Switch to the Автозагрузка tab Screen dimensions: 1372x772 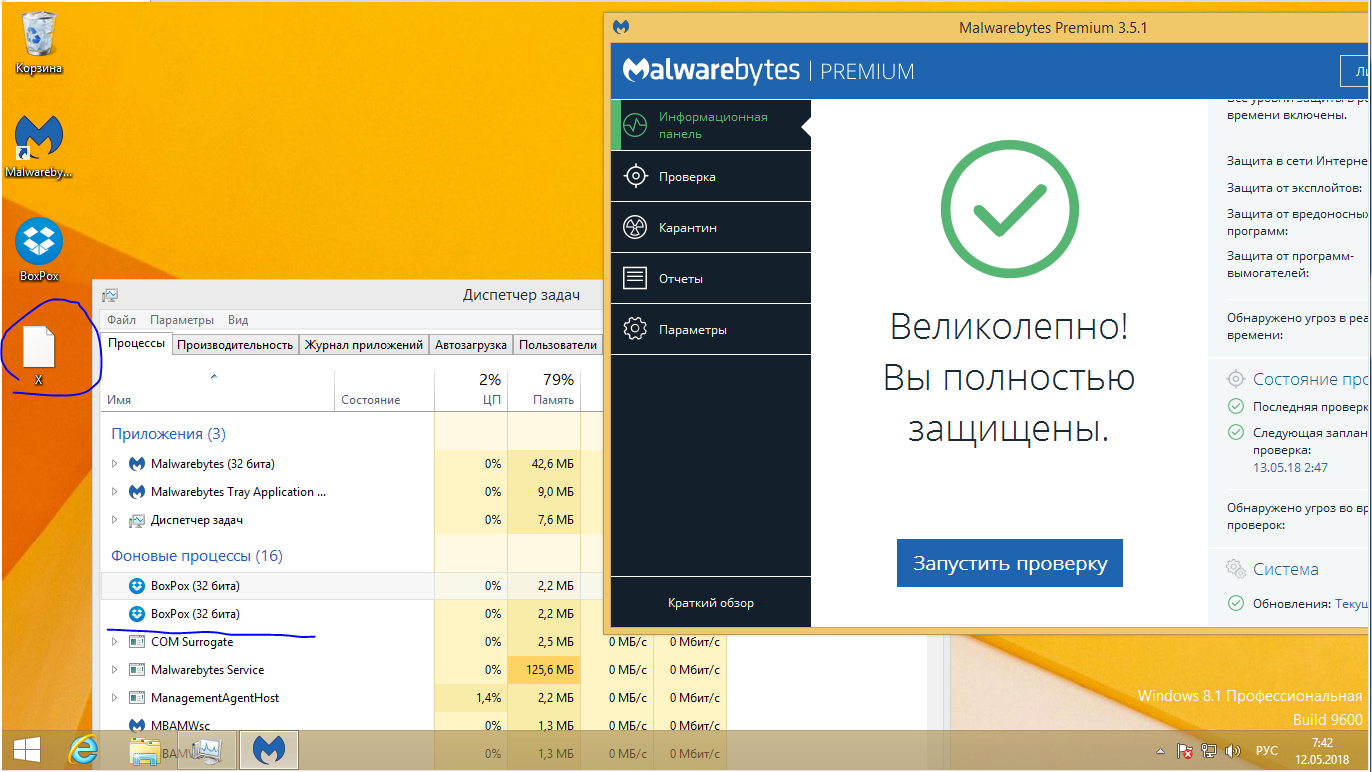471,345
